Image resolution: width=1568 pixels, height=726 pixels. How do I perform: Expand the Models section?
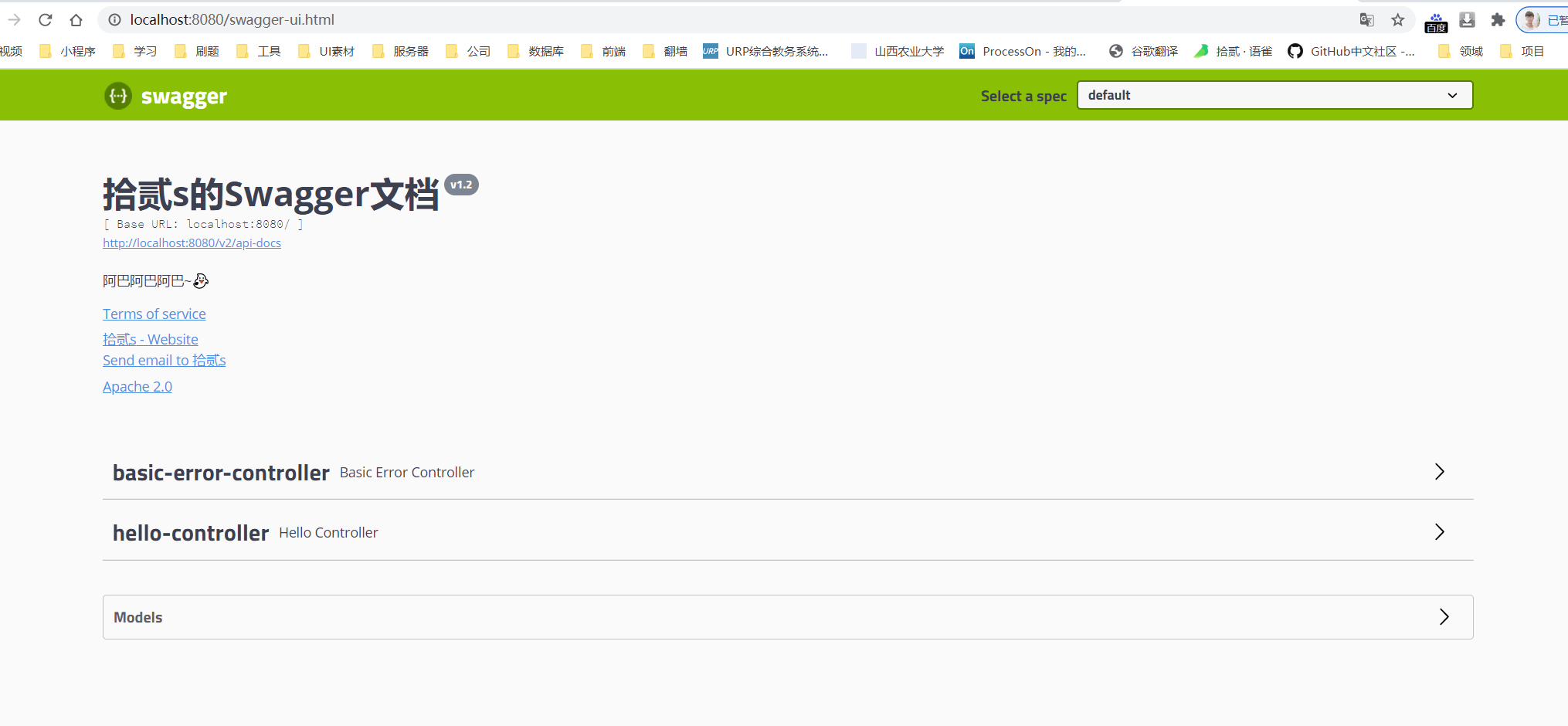pos(788,617)
